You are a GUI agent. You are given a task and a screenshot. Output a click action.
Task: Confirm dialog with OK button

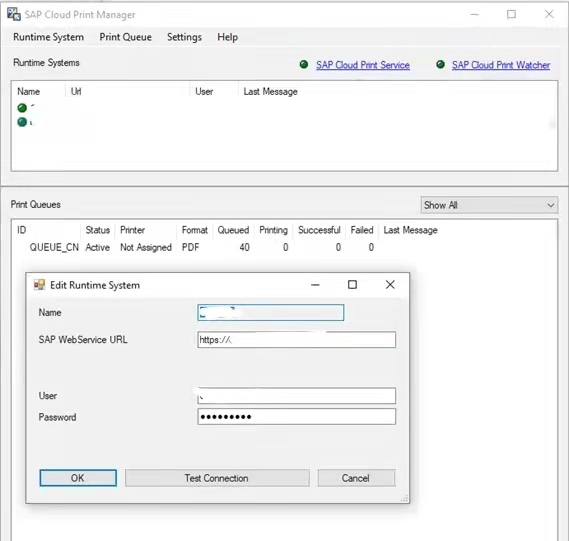pos(78,478)
